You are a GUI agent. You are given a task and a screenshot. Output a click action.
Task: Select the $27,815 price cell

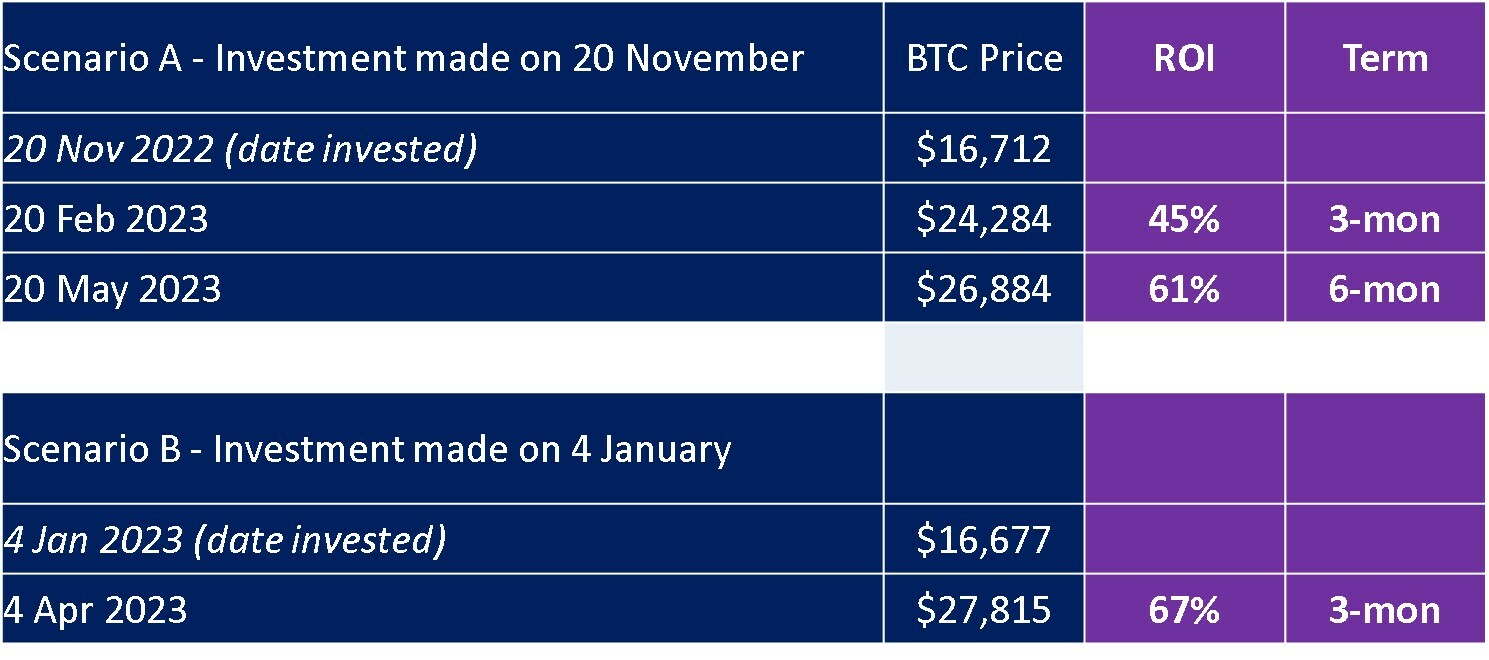click(984, 609)
